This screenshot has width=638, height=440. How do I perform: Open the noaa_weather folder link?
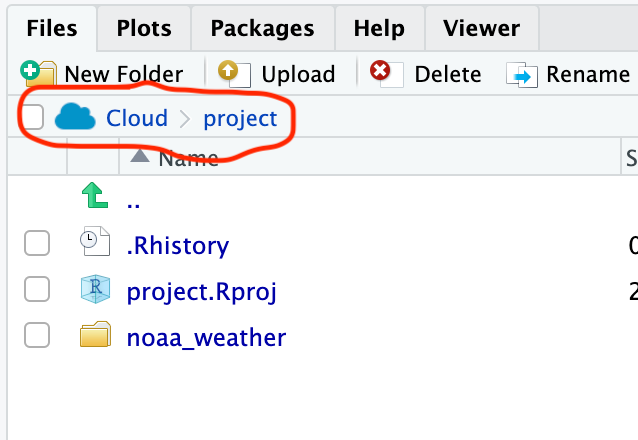206,338
